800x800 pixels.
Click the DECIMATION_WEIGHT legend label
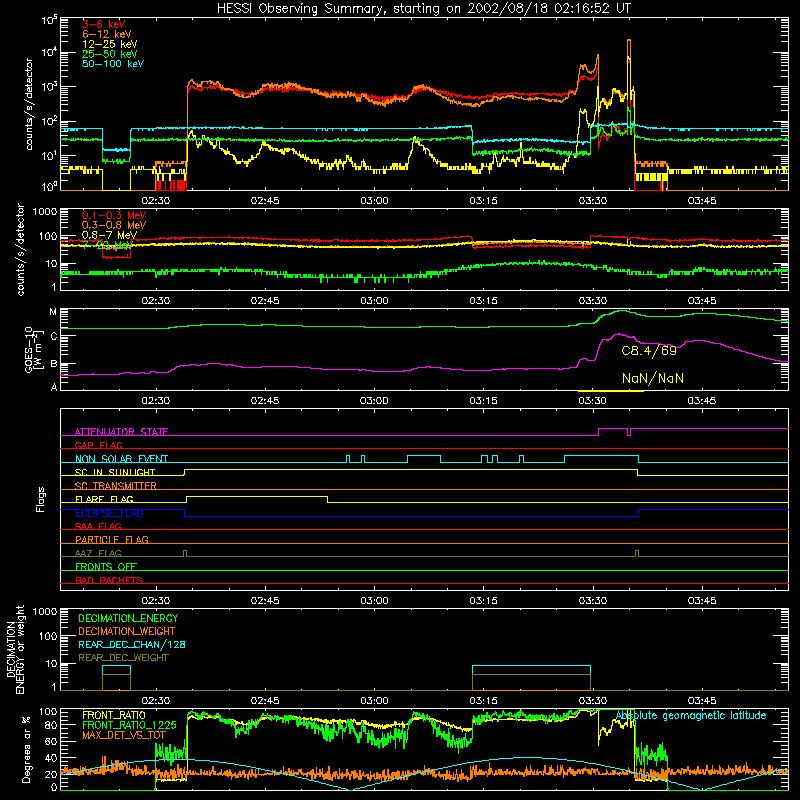pos(127,631)
